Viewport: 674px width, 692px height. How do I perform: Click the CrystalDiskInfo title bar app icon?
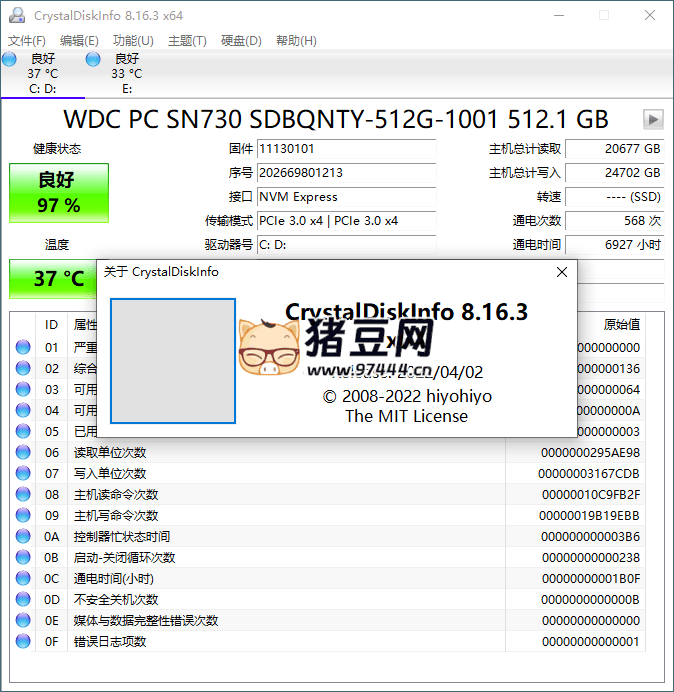17,16
